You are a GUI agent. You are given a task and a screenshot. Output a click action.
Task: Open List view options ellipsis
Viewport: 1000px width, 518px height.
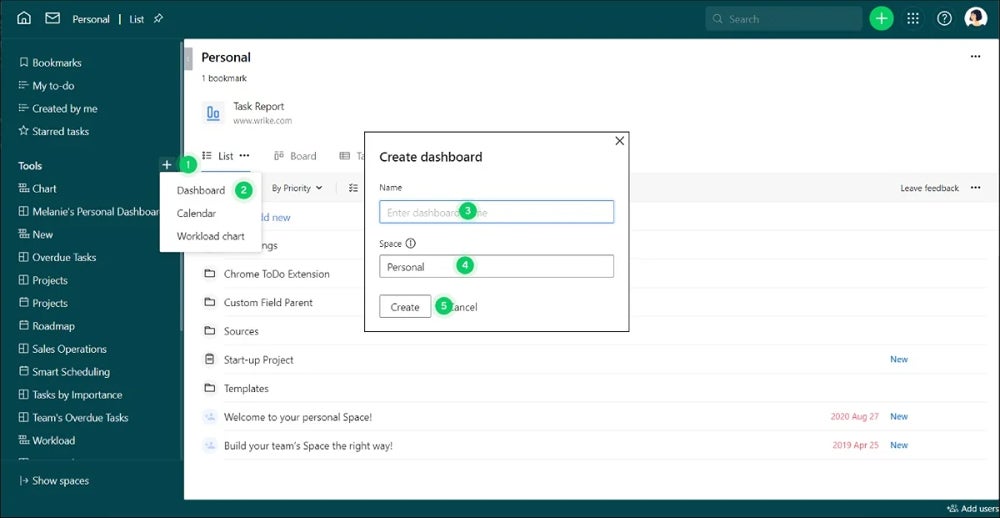[244, 156]
